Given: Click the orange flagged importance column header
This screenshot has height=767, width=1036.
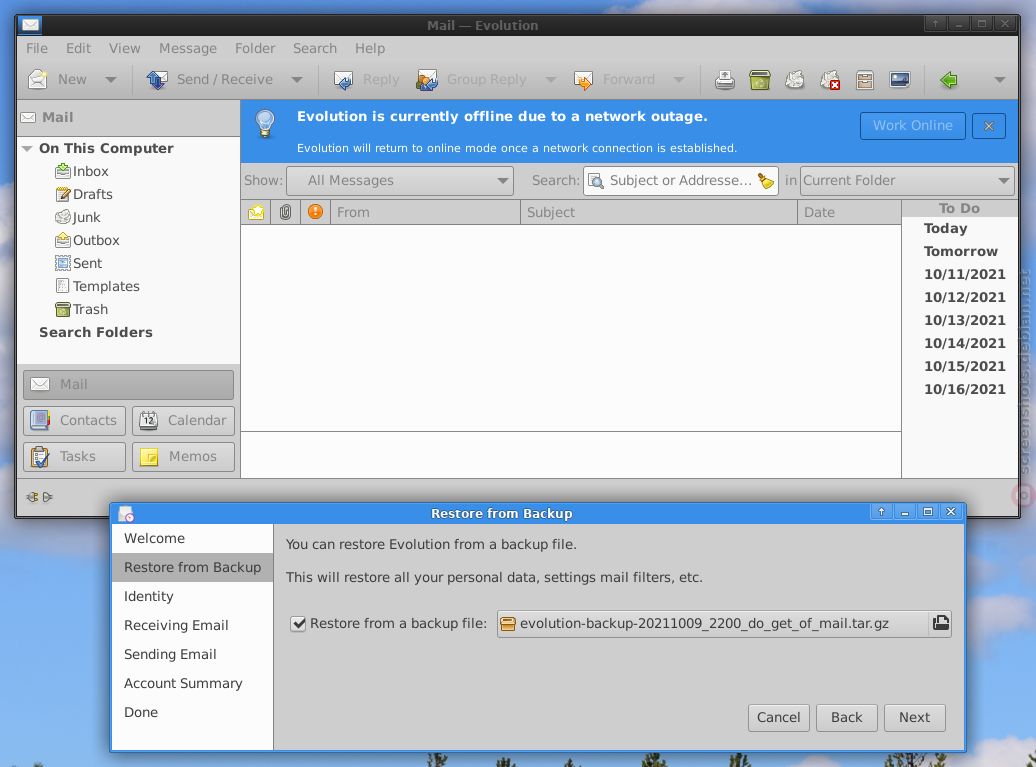Looking at the screenshot, I should 315,211.
